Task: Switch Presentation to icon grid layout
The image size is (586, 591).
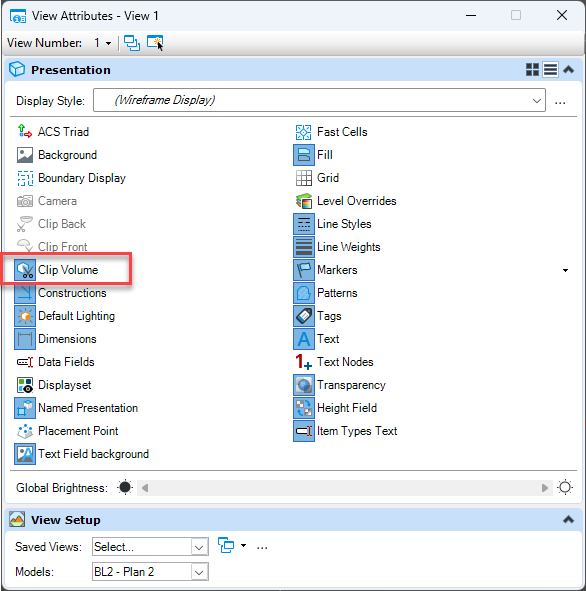Action: 532,70
